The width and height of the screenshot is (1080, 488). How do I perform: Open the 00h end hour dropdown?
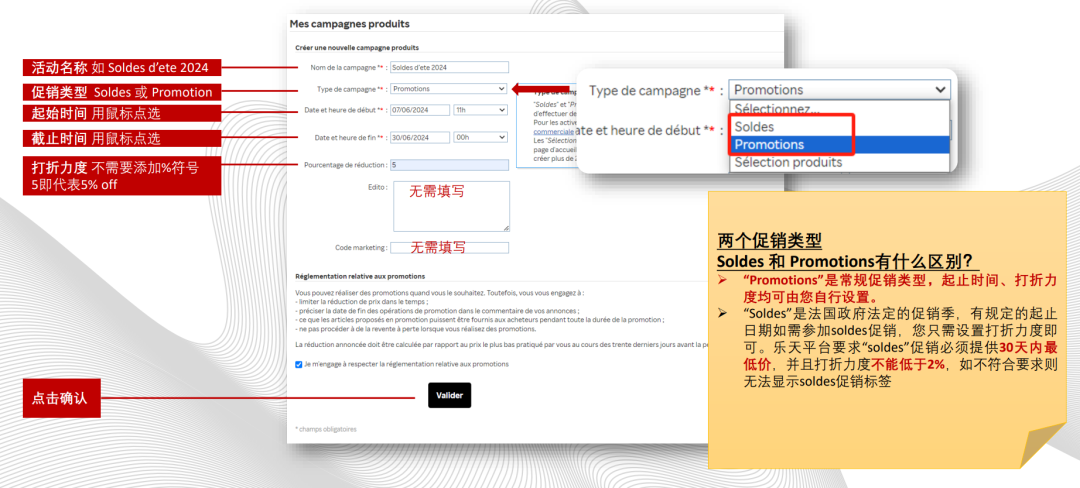coord(480,137)
